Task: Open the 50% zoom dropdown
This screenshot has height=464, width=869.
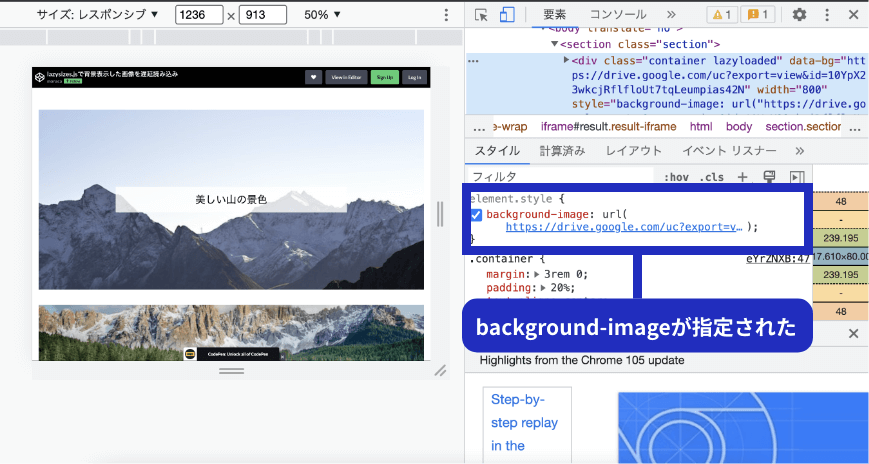Action: [323, 15]
